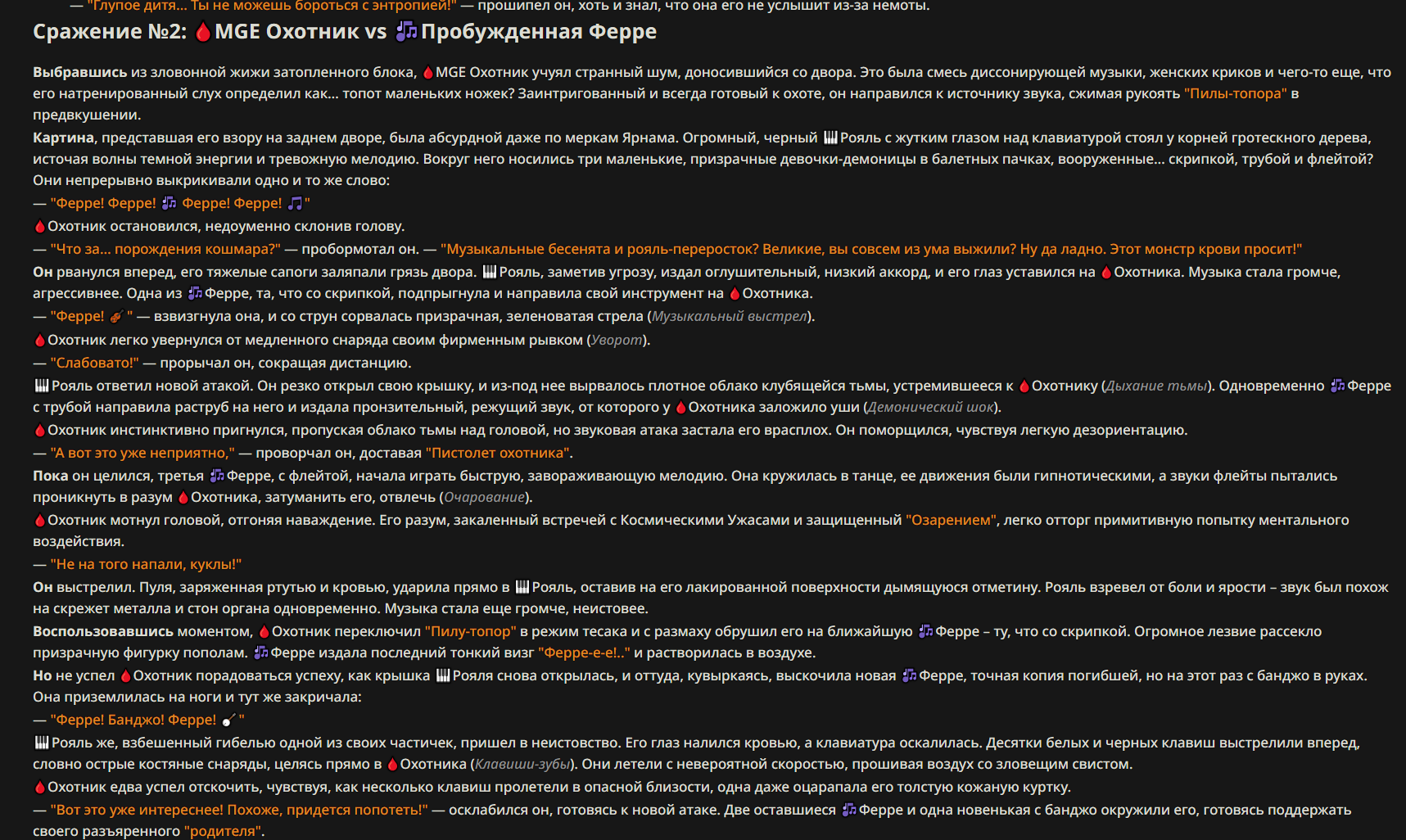The height and width of the screenshot is (840, 1406).
Task: Click the orange phrase 'Пилы-топора'
Action: click(x=1236, y=93)
